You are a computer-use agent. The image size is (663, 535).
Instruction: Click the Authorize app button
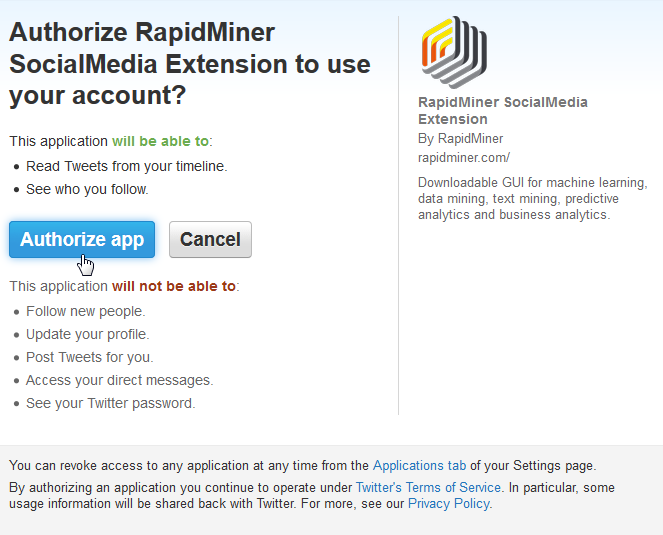coord(82,240)
